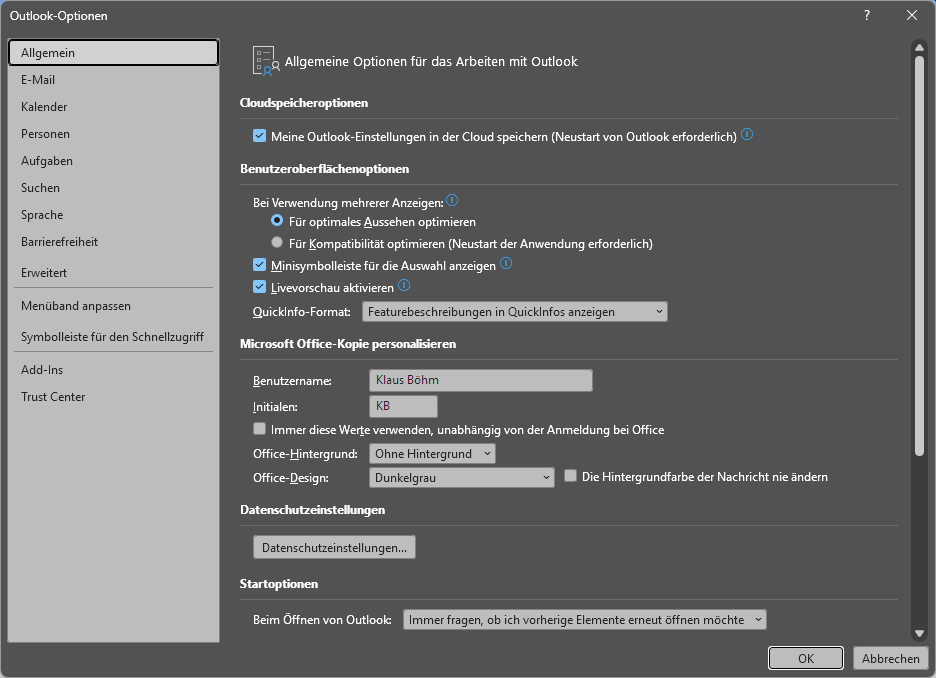936x678 pixels.
Task: Select 'Für optimales Aussehen optimieren' radio button
Action: 276,221
